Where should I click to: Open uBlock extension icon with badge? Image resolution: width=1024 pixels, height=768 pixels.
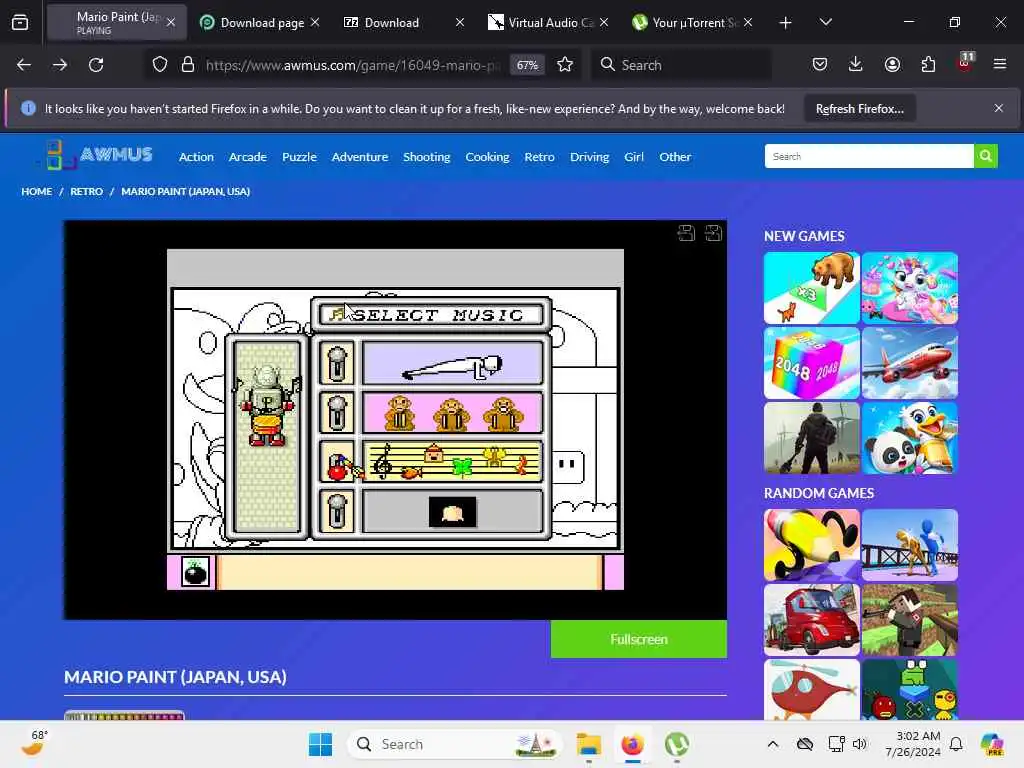[965, 63]
